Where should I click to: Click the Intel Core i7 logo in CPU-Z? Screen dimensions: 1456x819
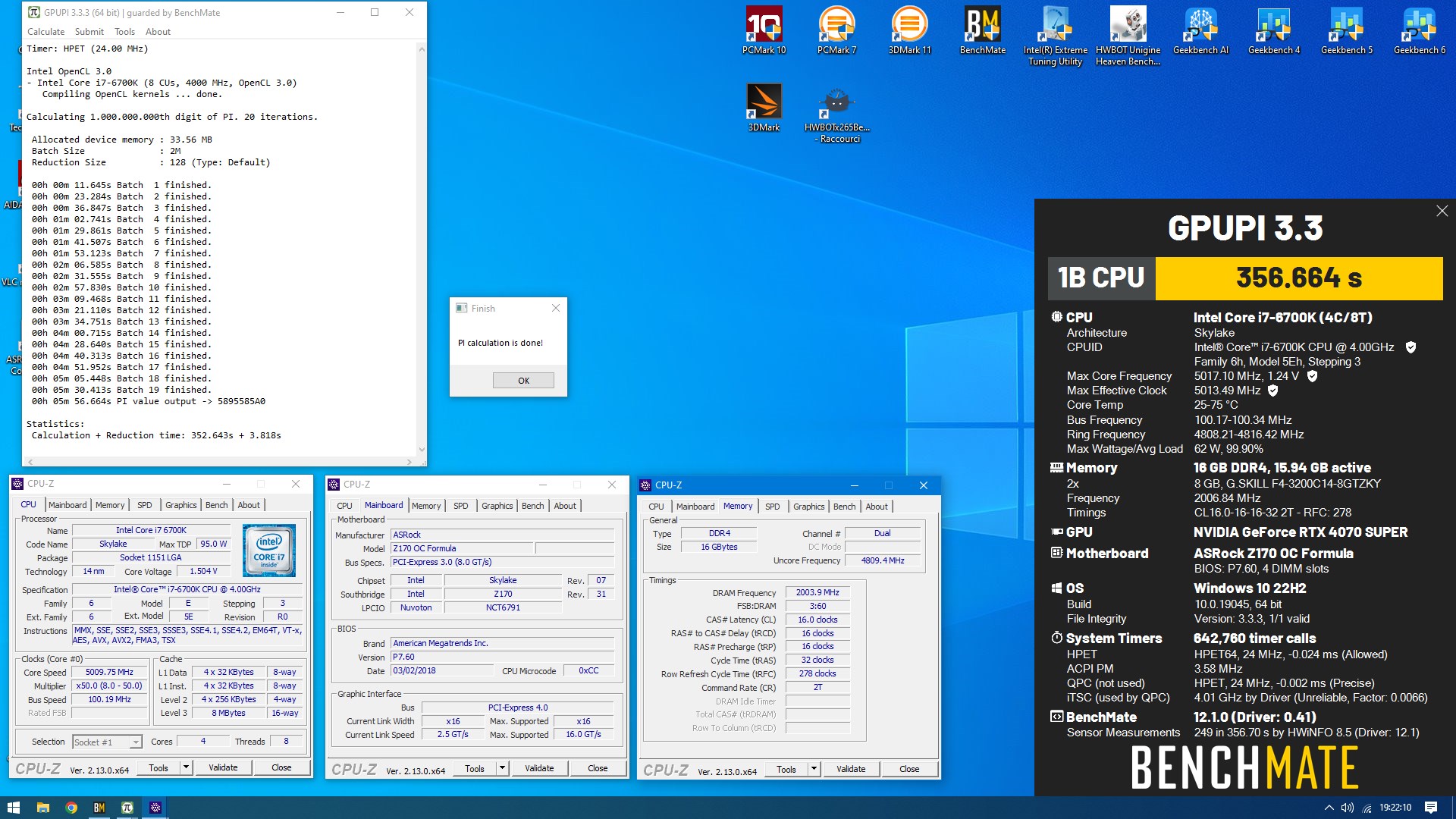tap(269, 550)
